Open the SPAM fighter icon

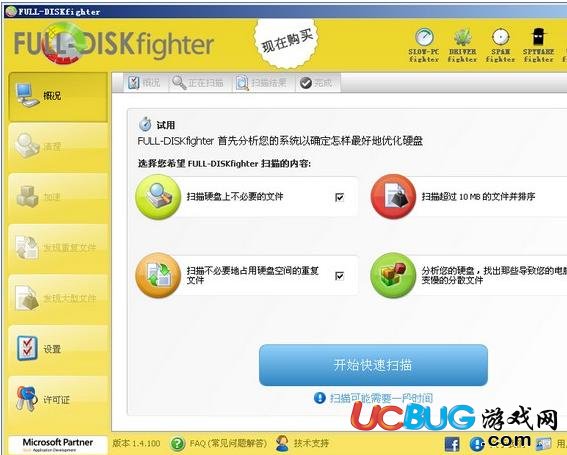coord(500,45)
